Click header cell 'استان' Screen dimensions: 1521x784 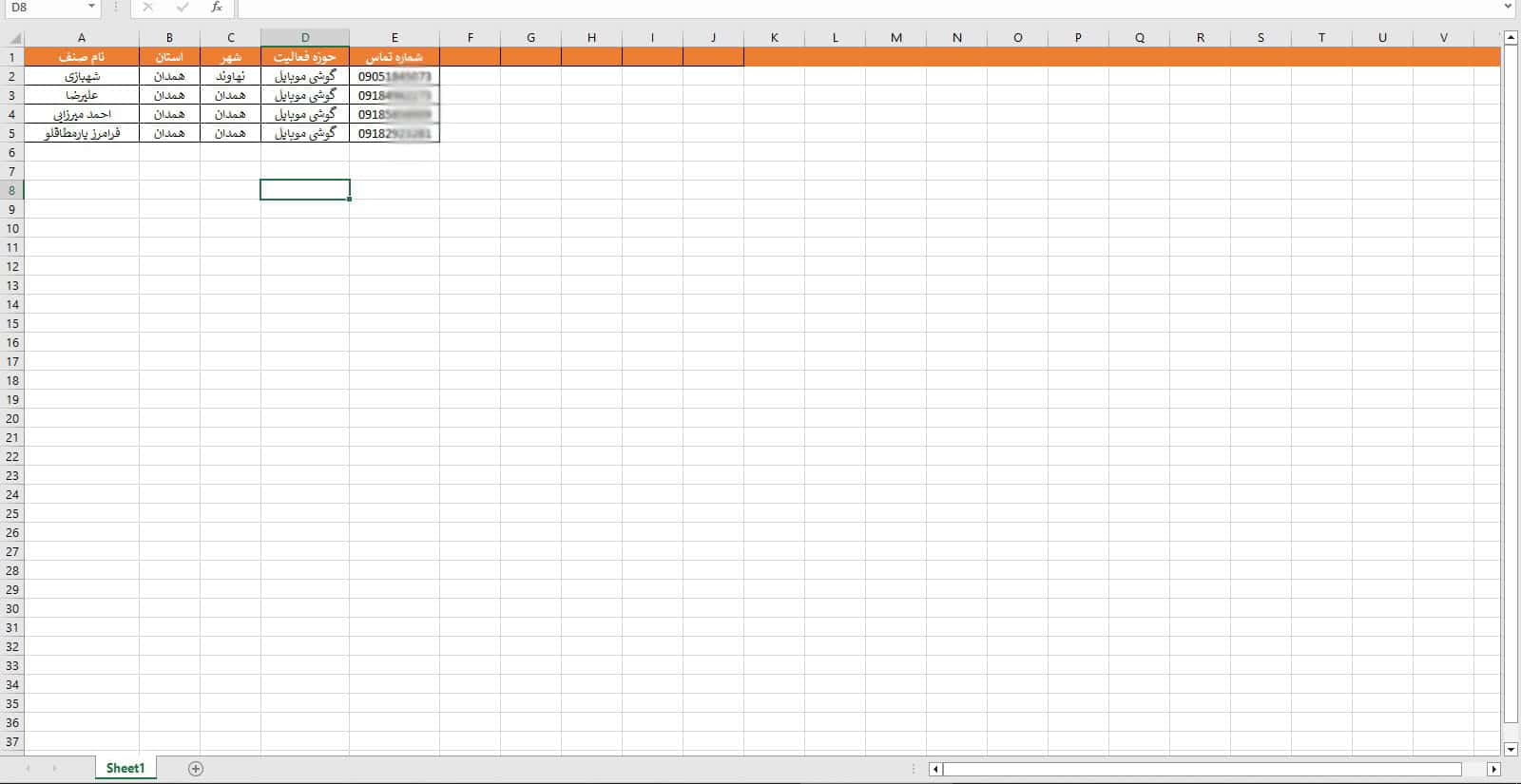(169, 57)
